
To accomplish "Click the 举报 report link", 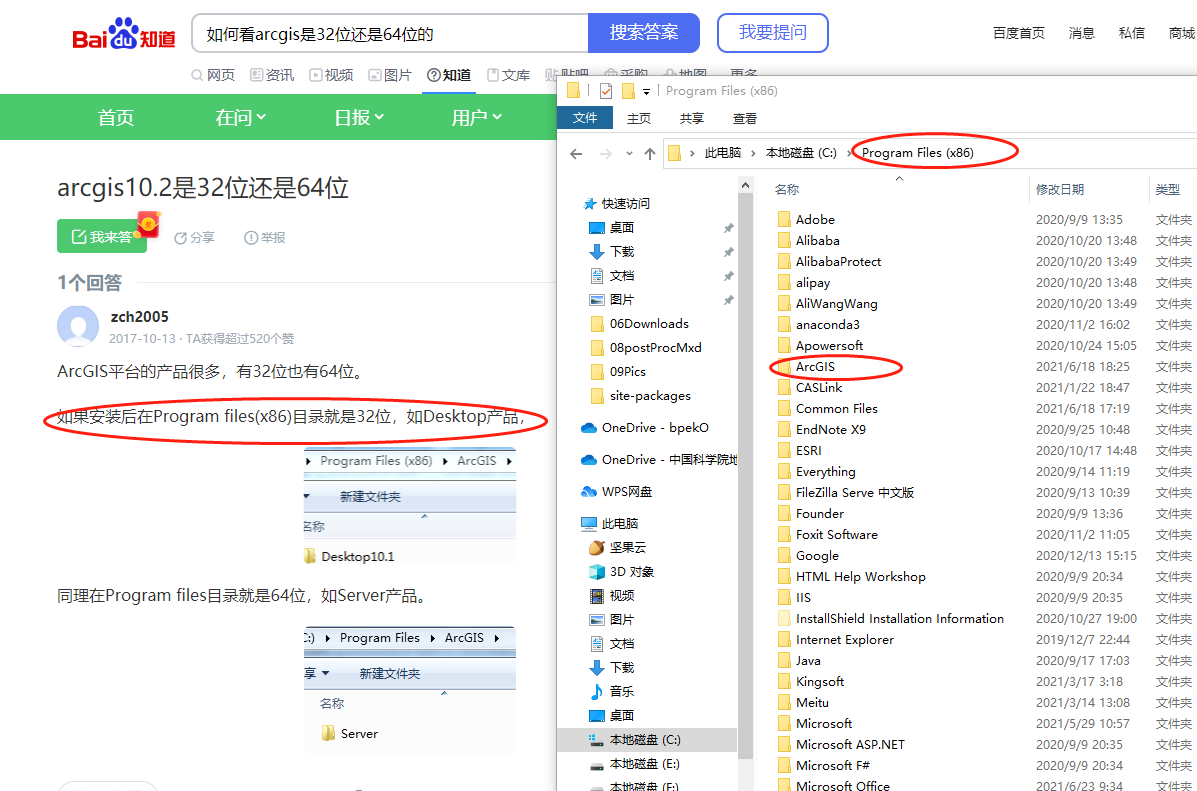I will point(265,237).
